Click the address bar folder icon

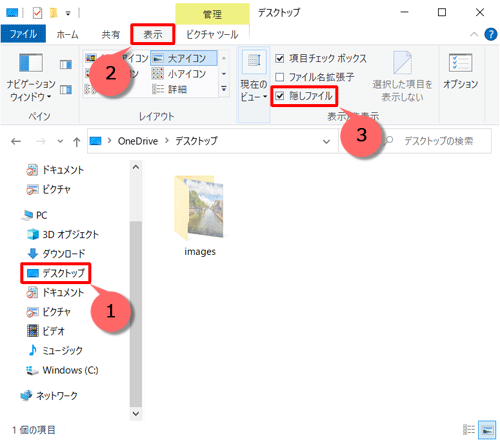[x=96, y=141]
